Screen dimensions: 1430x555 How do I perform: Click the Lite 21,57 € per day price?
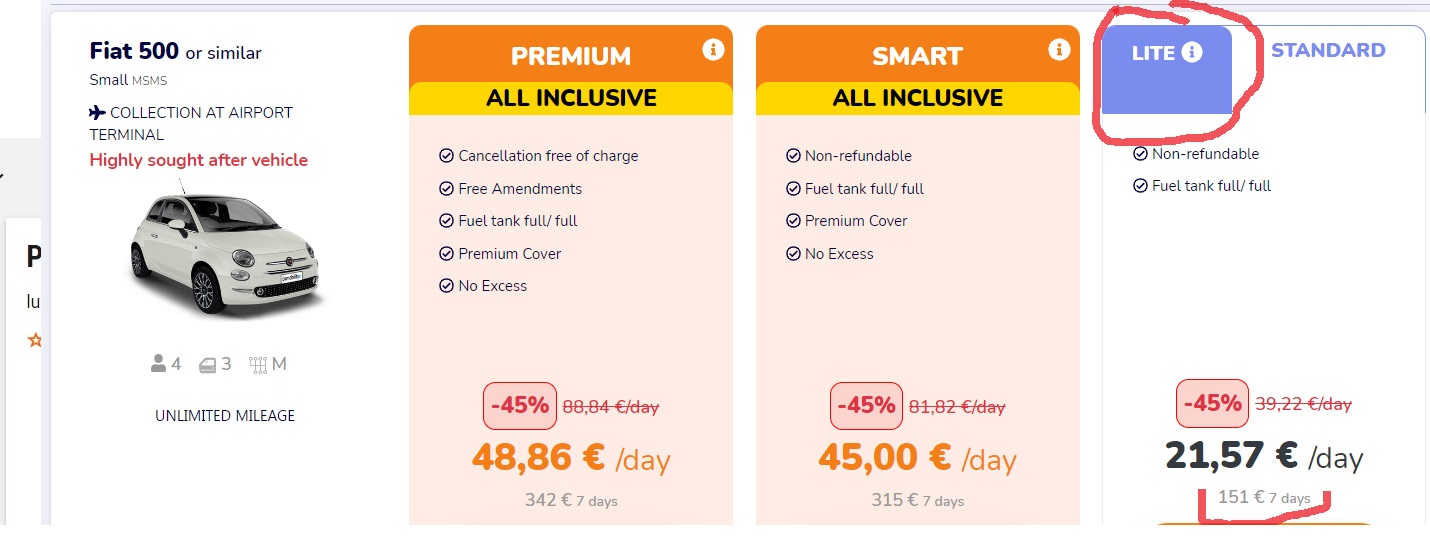[1264, 456]
